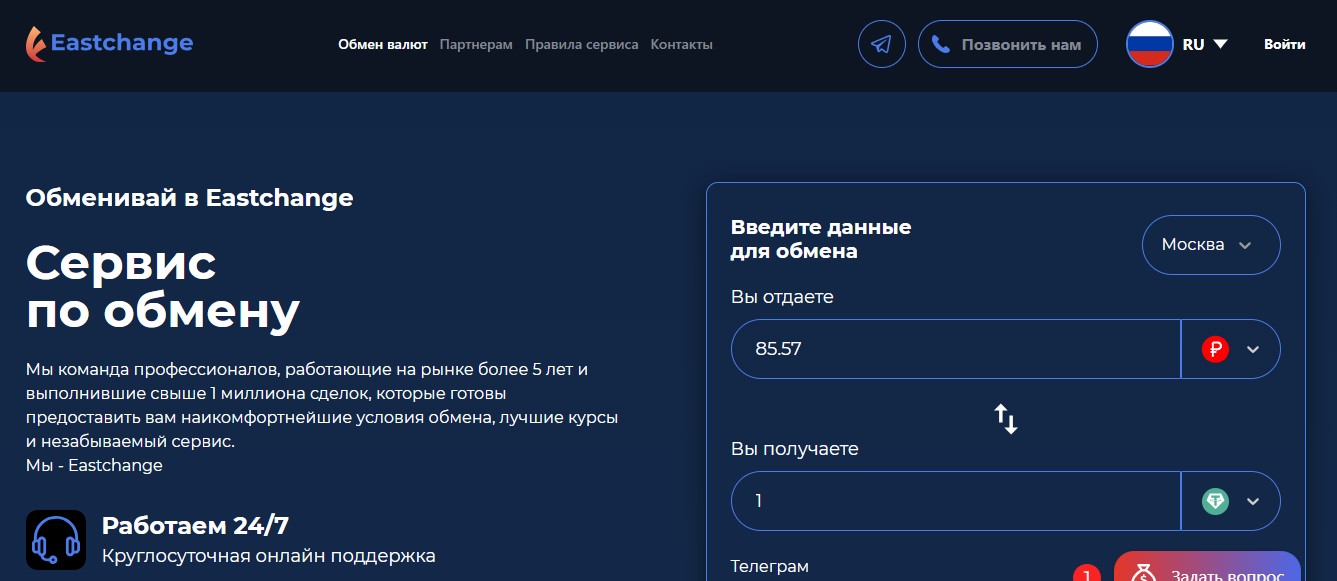1337x581 pixels.
Task: Click the Обменивай в Eastchange subtitle
Action: point(190,198)
